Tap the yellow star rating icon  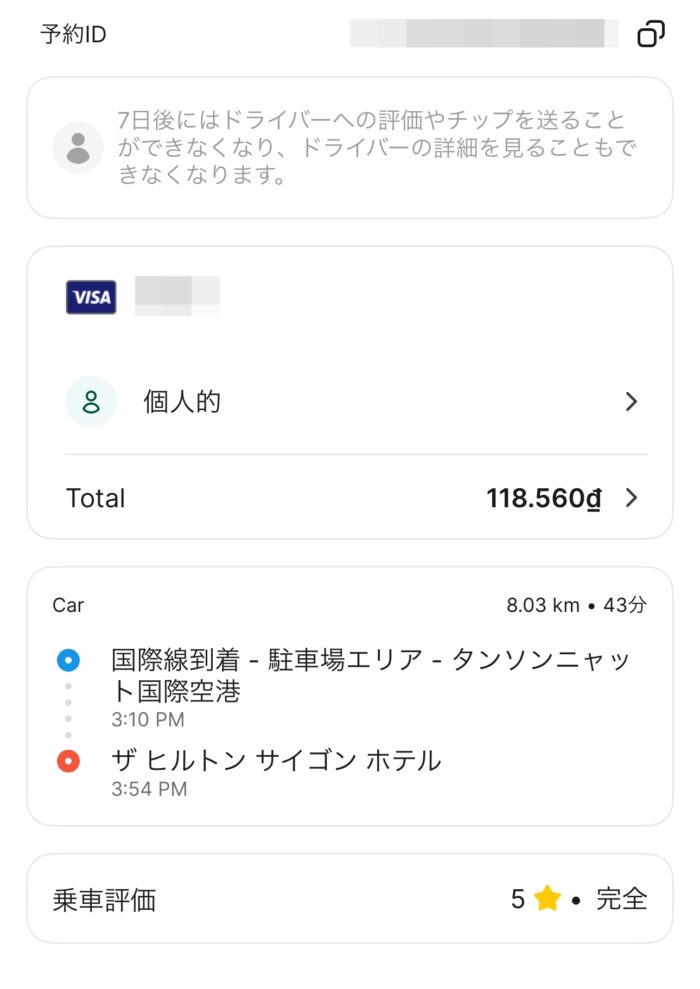coord(547,898)
